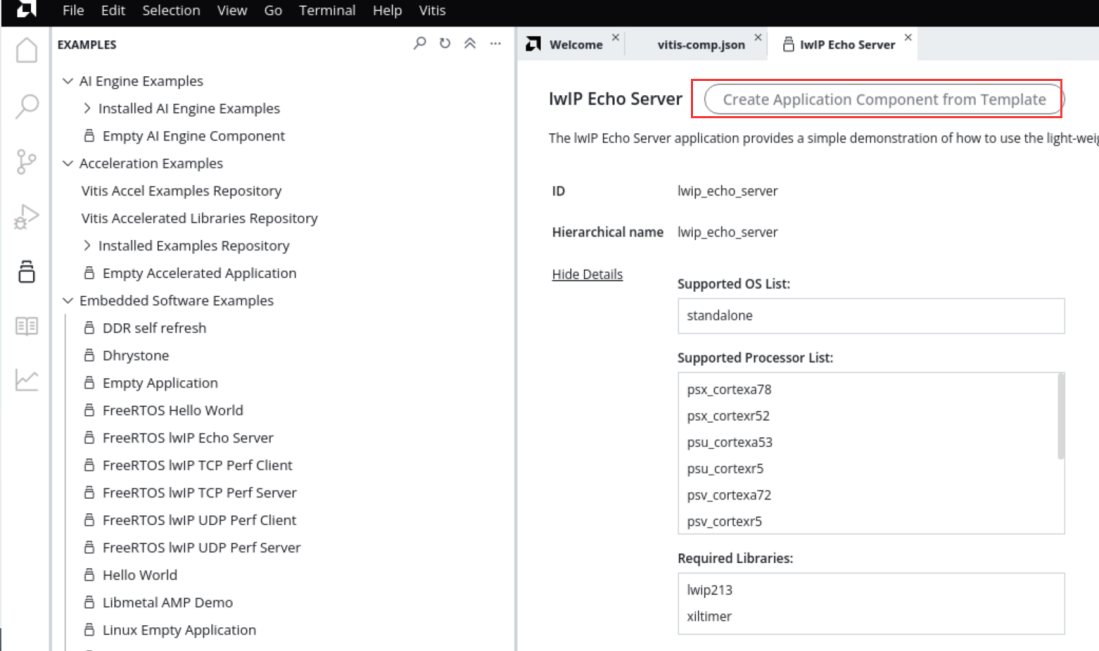Select psv_cortexr5 in processor list
Screen dimensions: 1099x651
pos(724,521)
